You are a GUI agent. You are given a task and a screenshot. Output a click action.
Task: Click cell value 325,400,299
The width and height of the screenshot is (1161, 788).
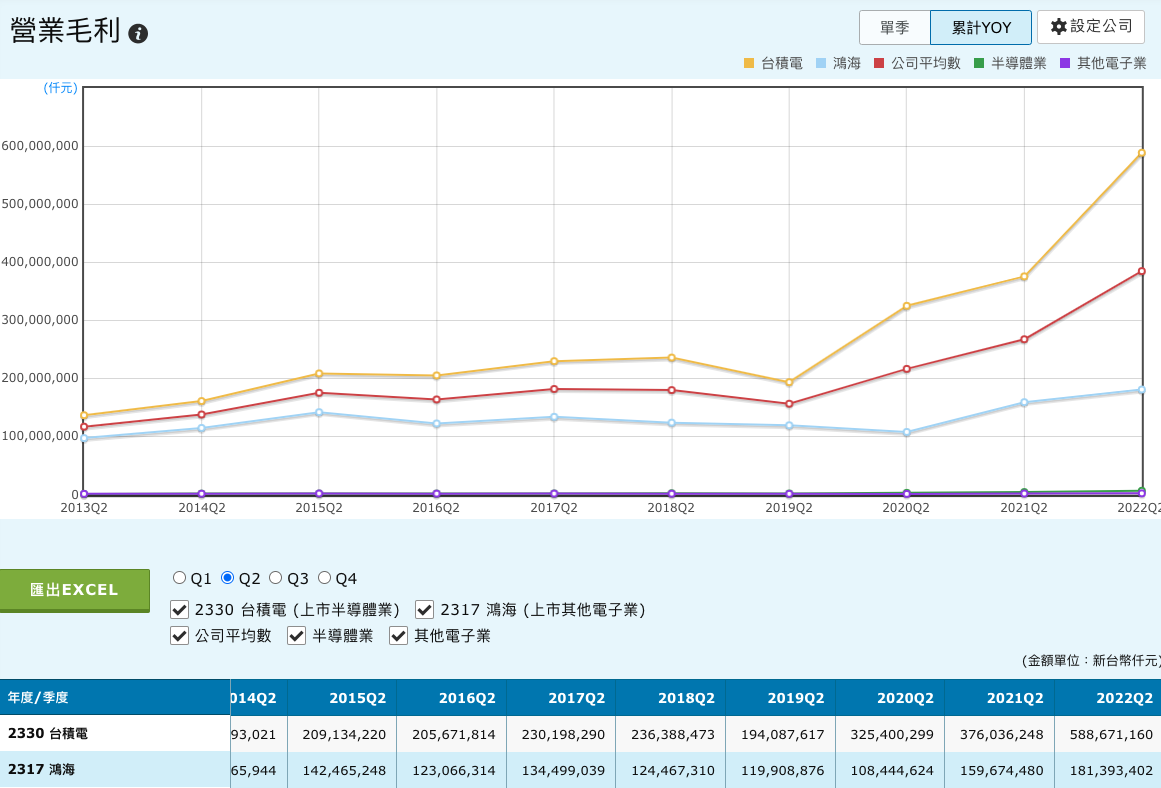[x=892, y=735]
